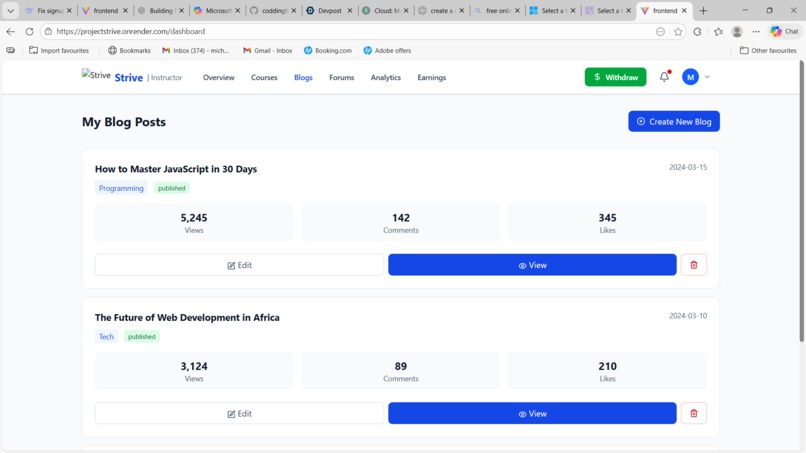Open the favourites list icon
This screenshot has width=806, height=453.
click(718, 31)
